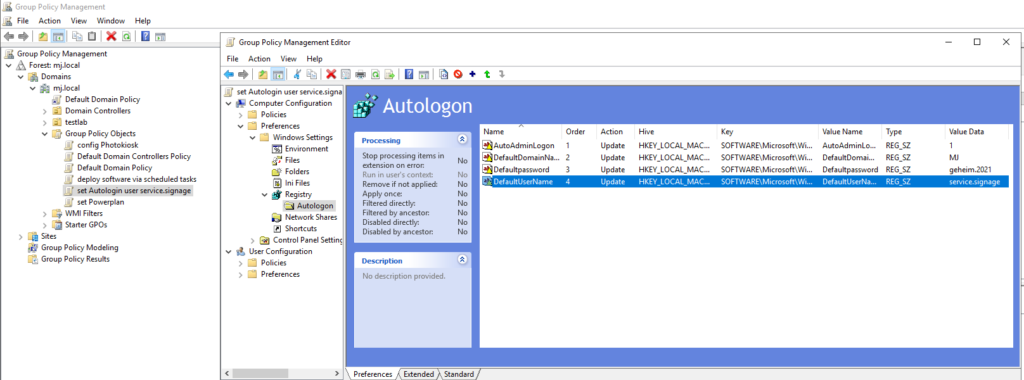Viewport: 1024px width, 380px height.
Task: Click the Value Data column header
Action: [x=978, y=131]
